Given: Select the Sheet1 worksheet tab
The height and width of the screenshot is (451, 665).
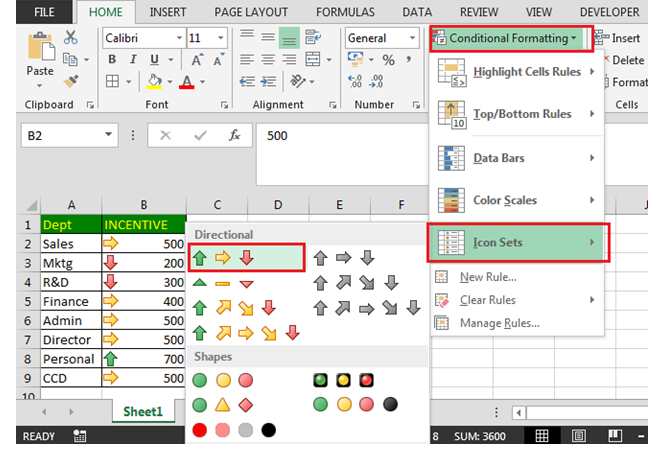Looking at the screenshot, I should [x=143, y=412].
